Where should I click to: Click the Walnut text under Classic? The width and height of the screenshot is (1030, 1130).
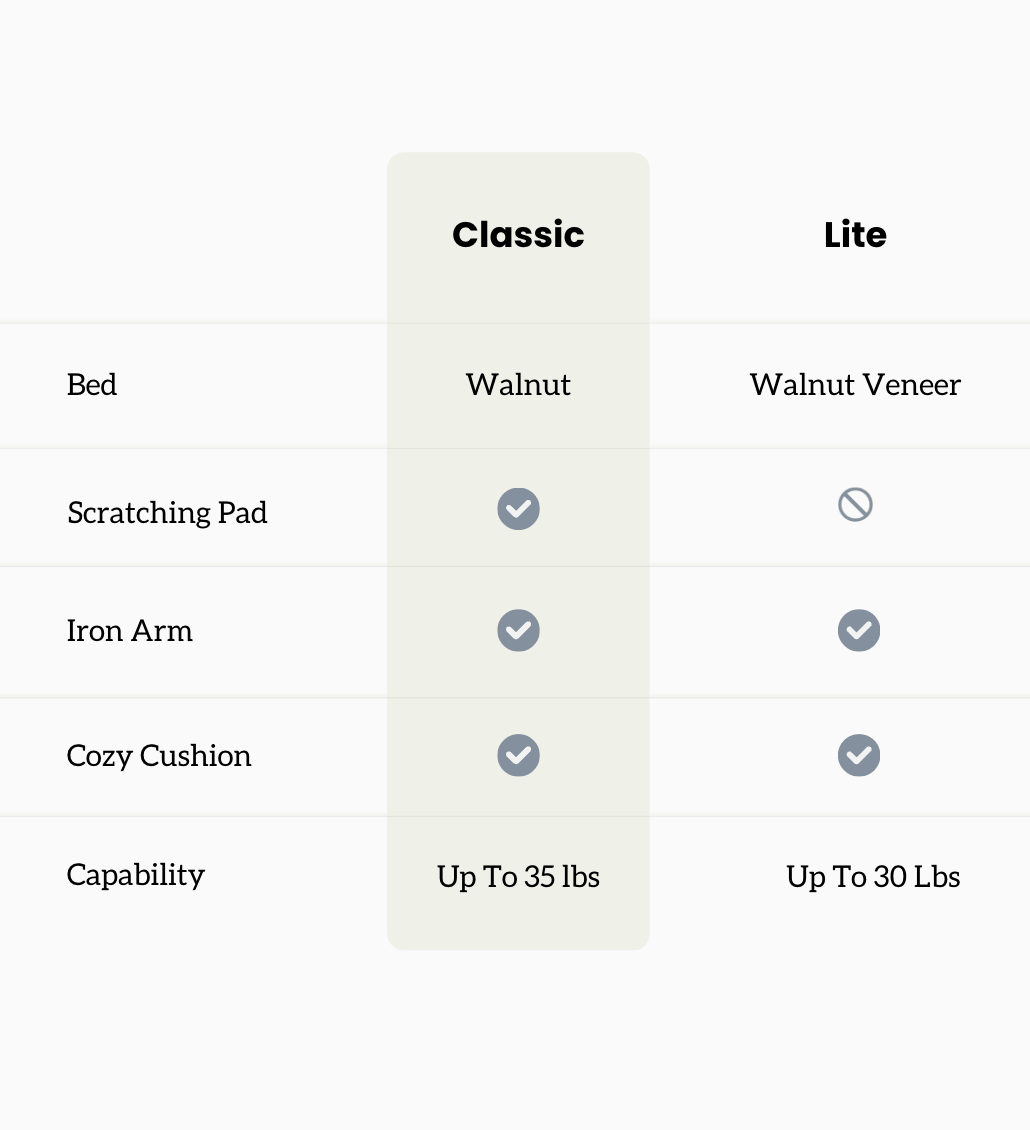tap(518, 385)
